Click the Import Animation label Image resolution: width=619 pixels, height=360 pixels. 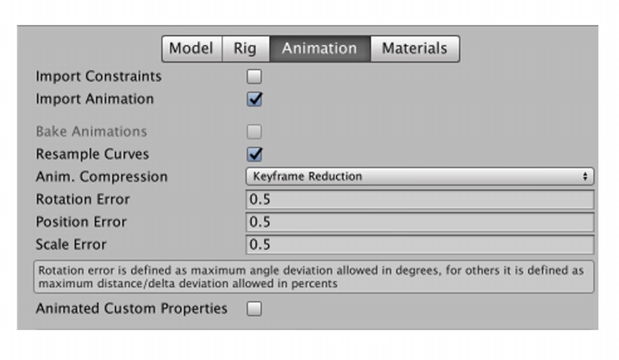coord(95,99)
